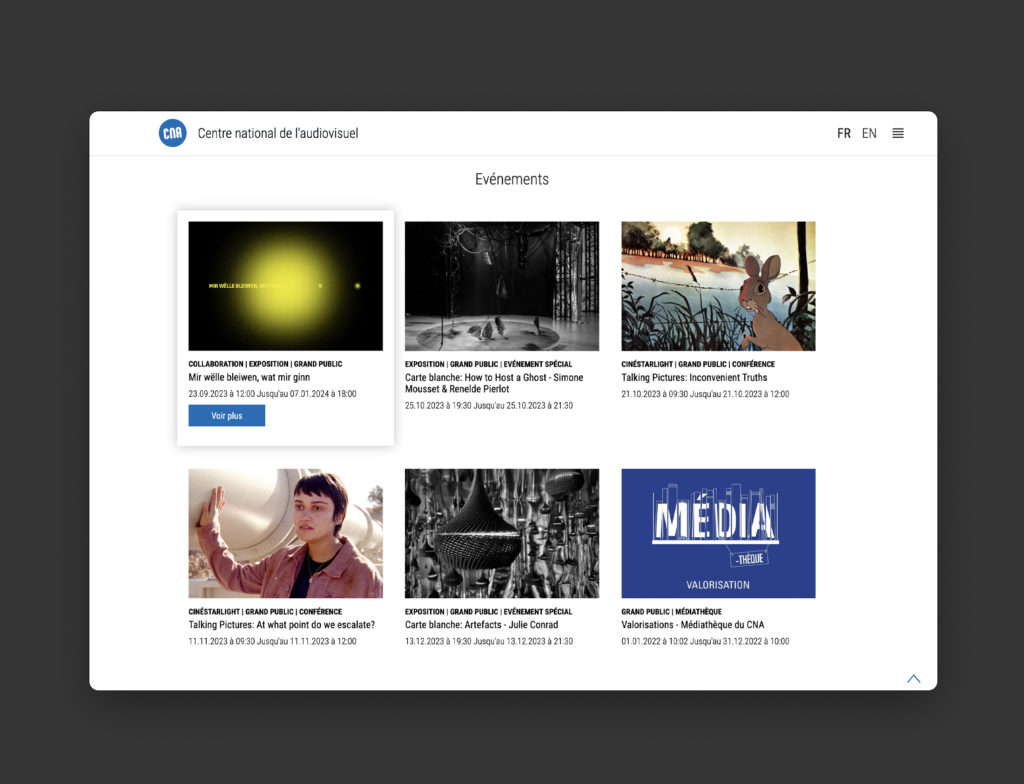Screen dimensions: 1024x784
Task: Open 'Valorisations - Médiathèque du CNA' title
Action: click(x=692, y=625)
